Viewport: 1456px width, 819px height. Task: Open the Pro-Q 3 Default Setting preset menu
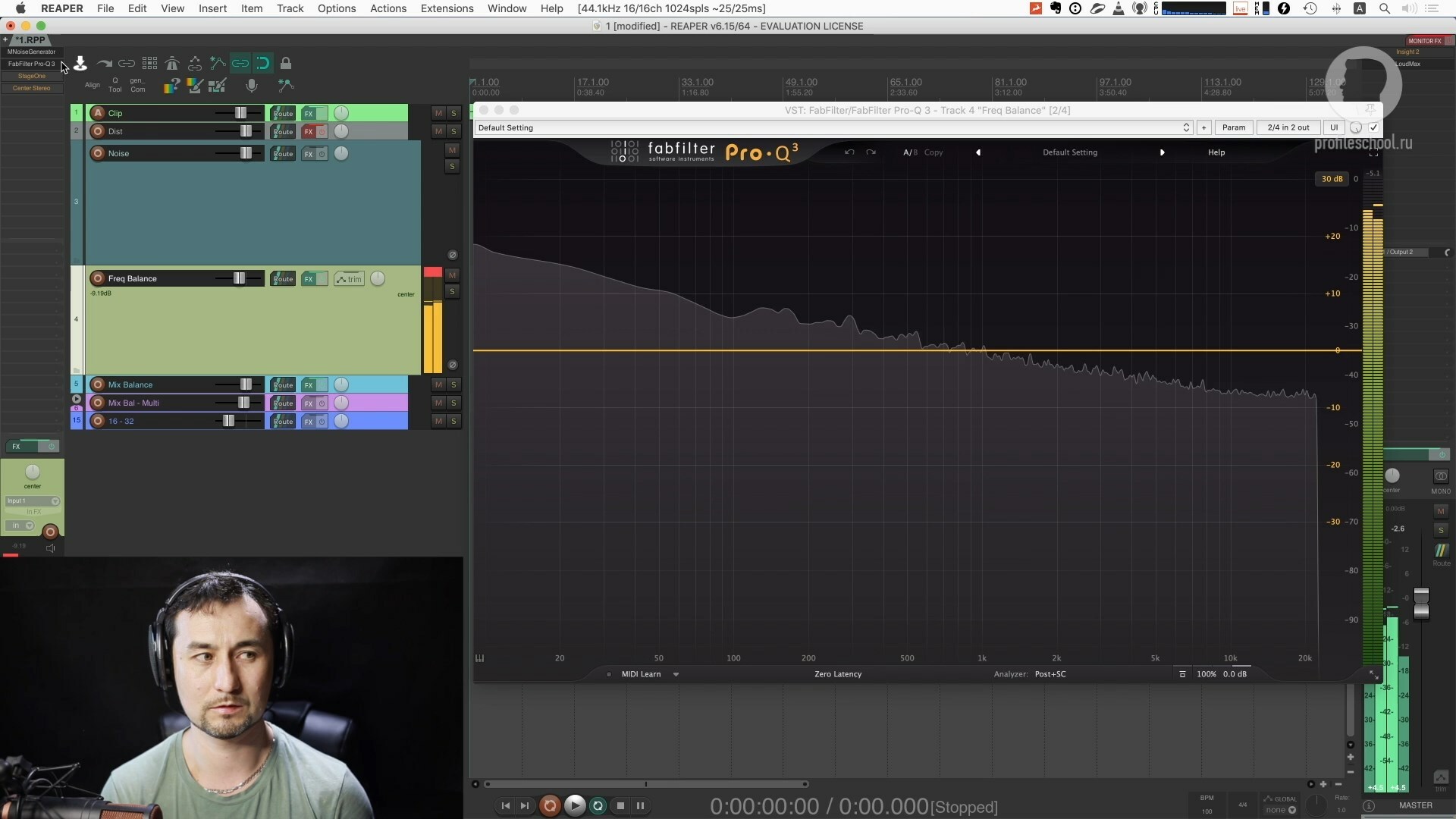pyautogui.click(x=1070, y=152)
